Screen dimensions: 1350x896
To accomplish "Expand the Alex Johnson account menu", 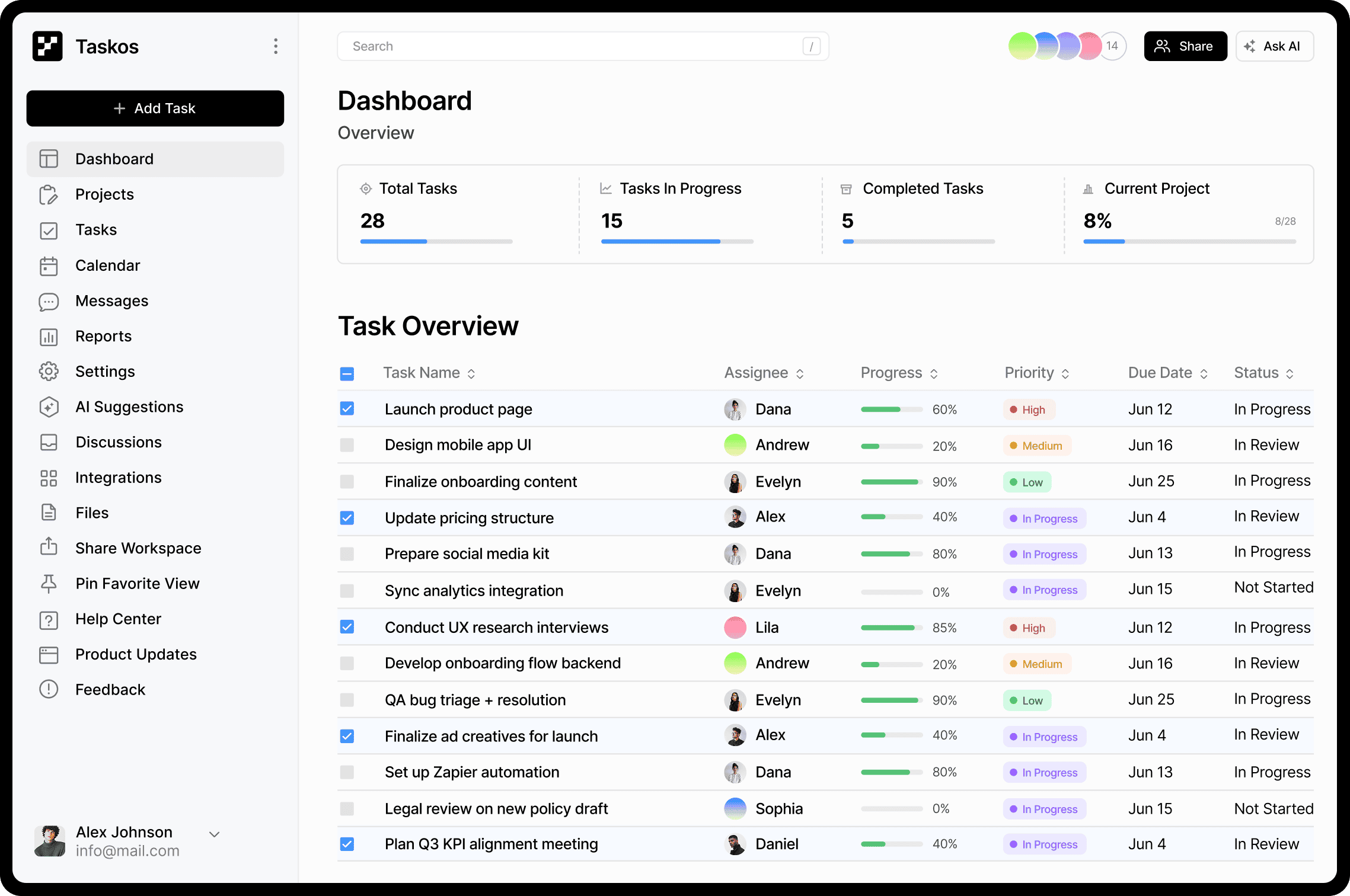I will click(x=214, y=834).
